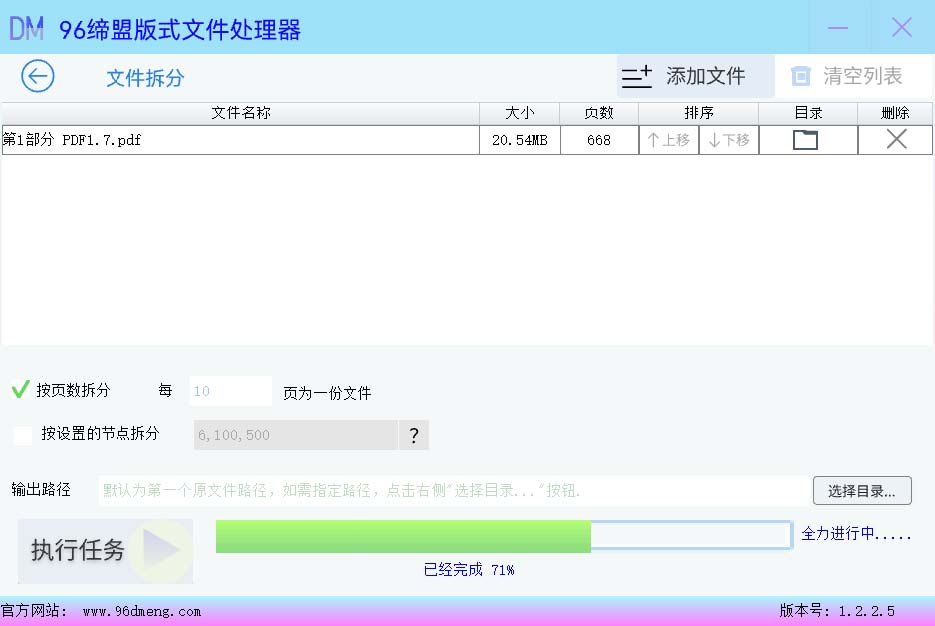Move file up with 上移

[x=668, y=140]
